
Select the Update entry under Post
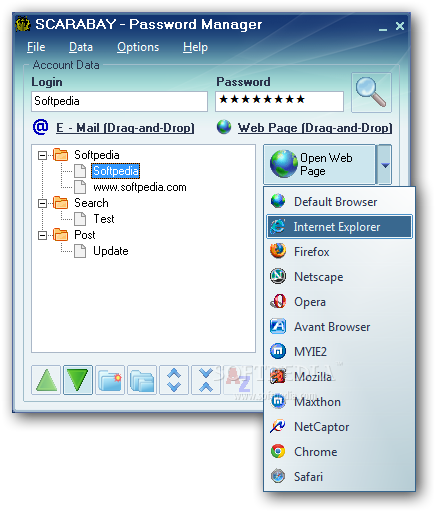pyautogui.click(x=111, y=251)
